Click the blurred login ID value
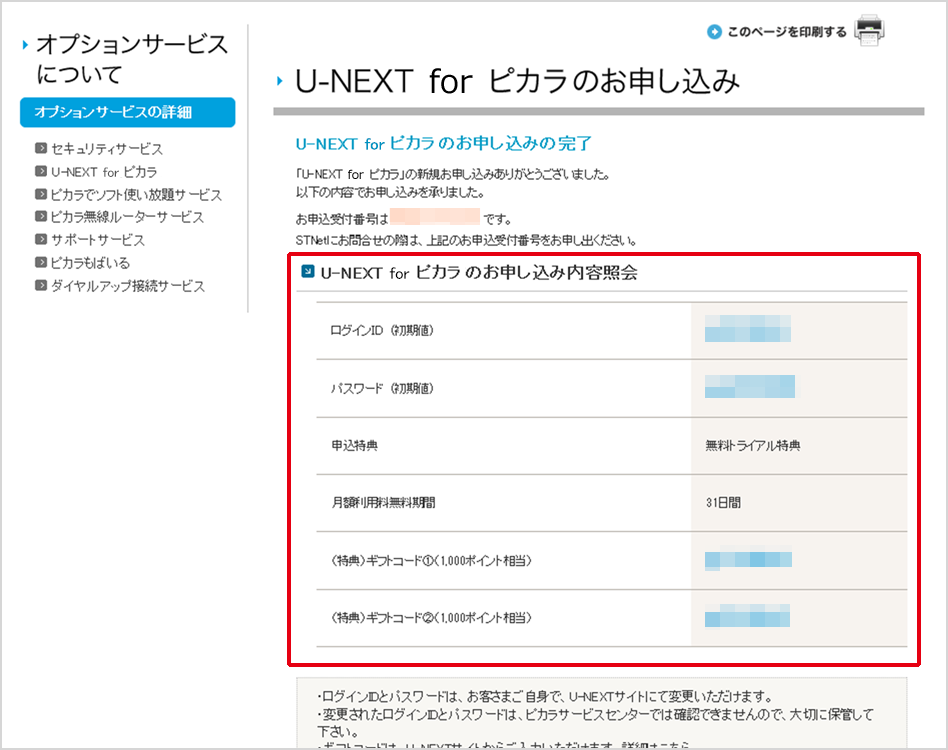 point(748,329)
